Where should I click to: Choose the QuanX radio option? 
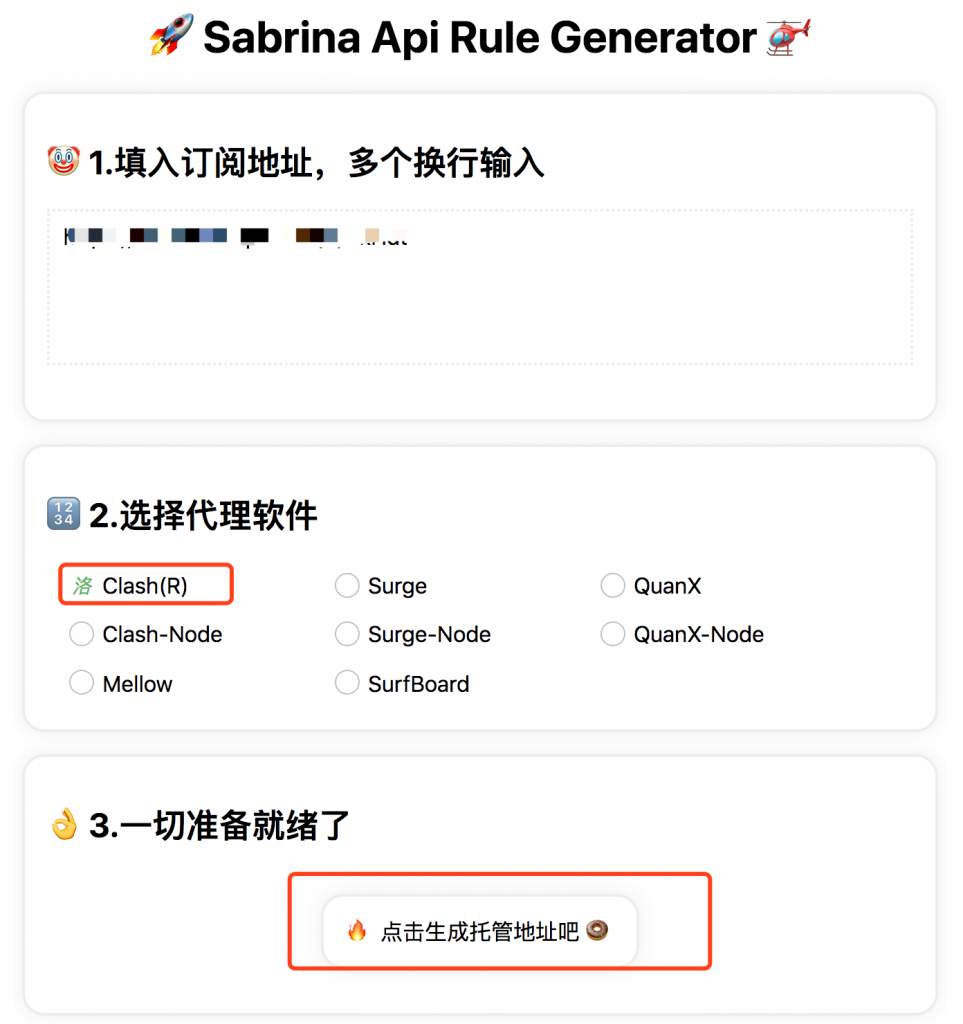click(x=613, y=586)
